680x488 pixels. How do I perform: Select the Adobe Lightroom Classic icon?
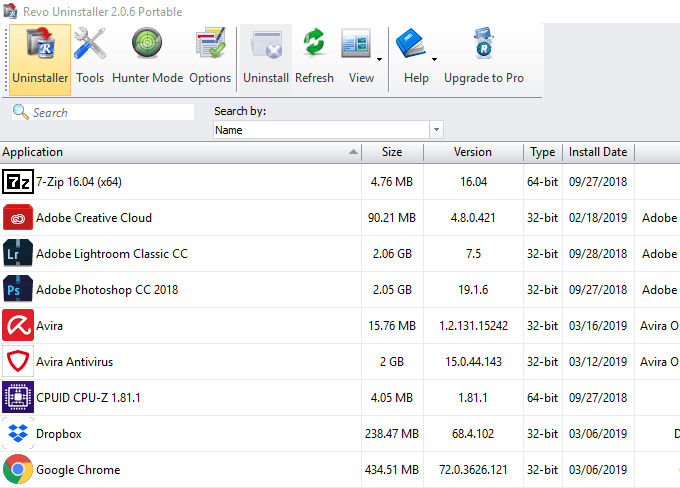[x=18, y=253]
